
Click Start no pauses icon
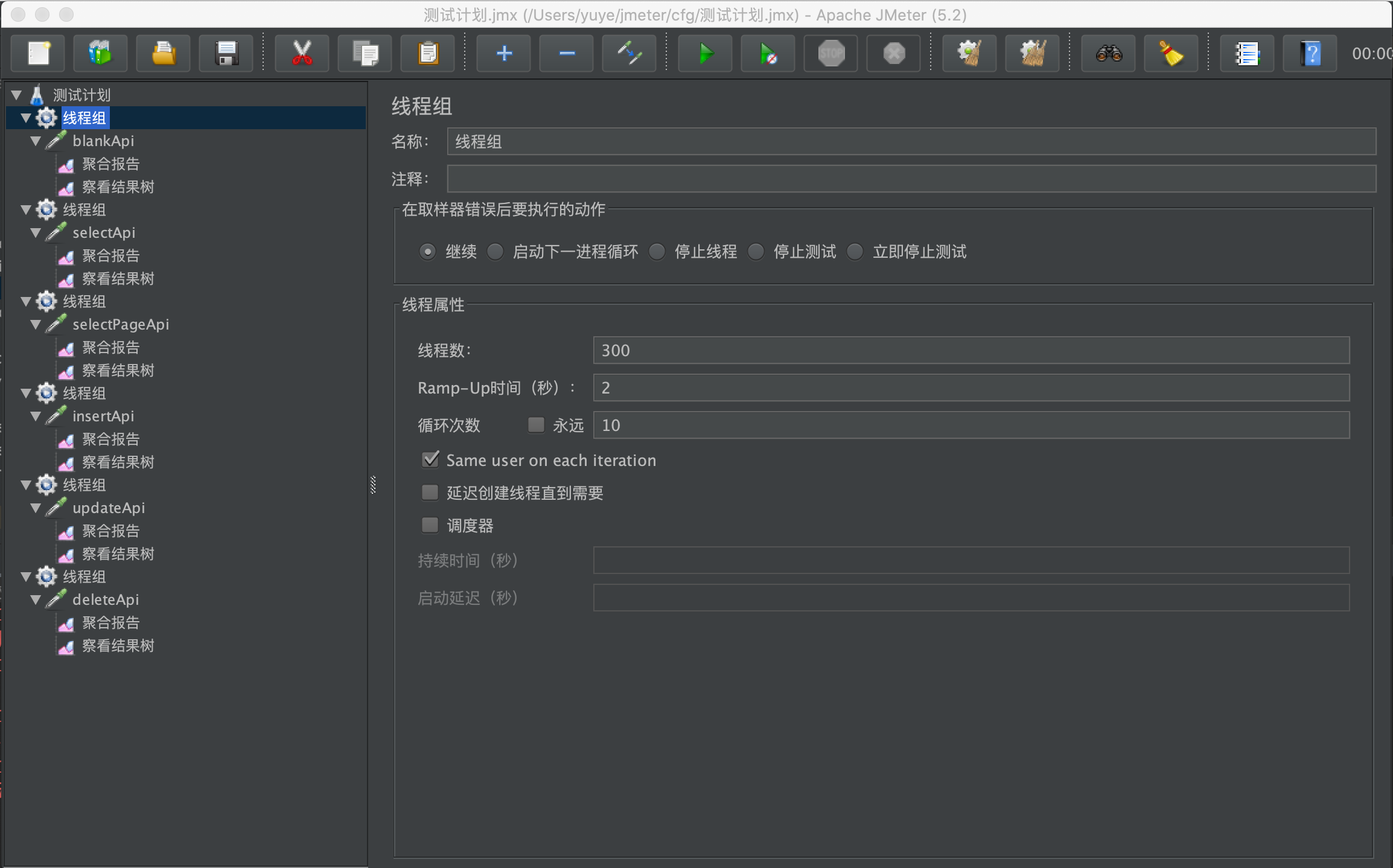point(768,54)
